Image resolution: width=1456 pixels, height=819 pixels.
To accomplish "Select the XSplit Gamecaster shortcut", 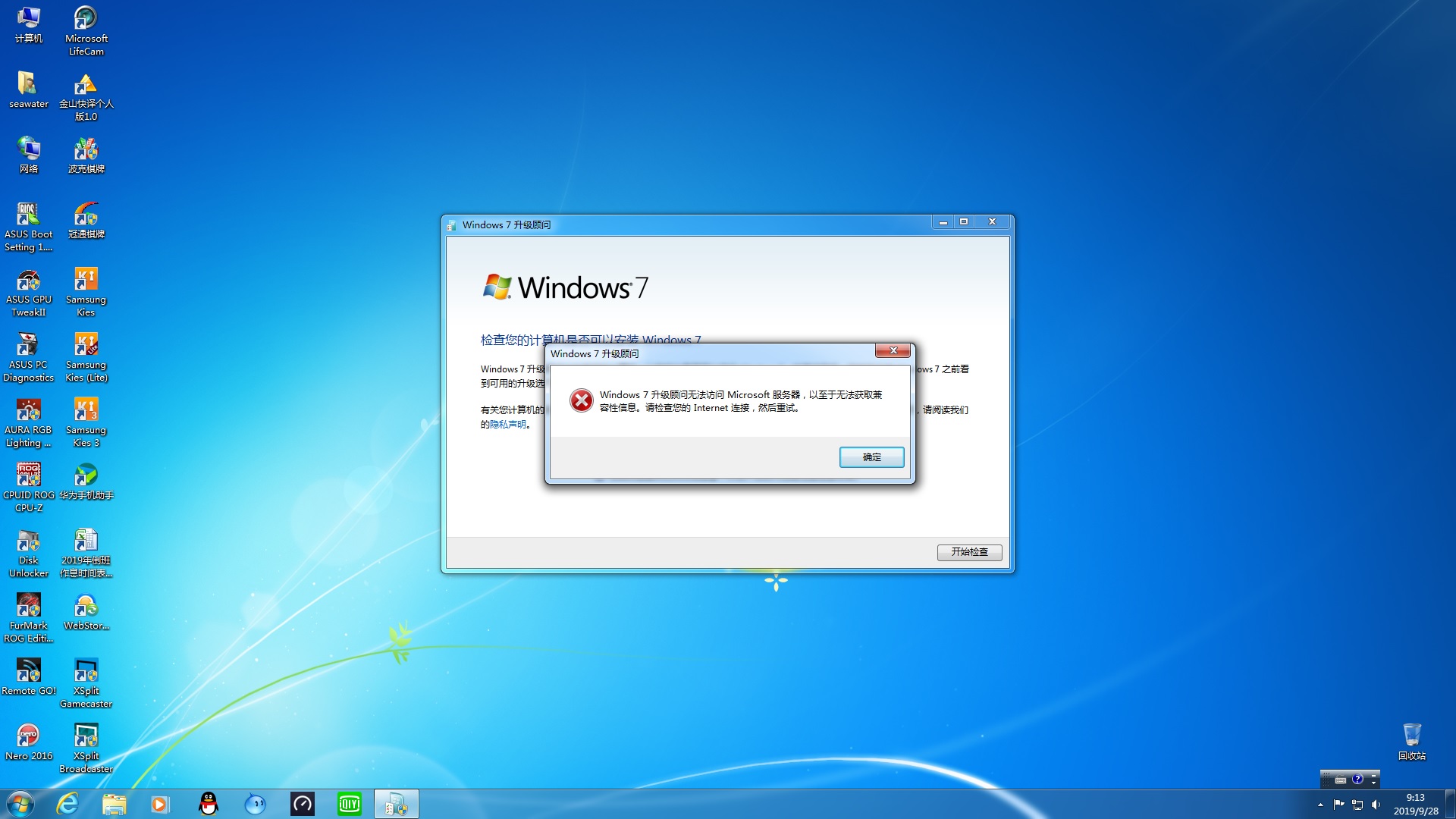I will 86,683.
